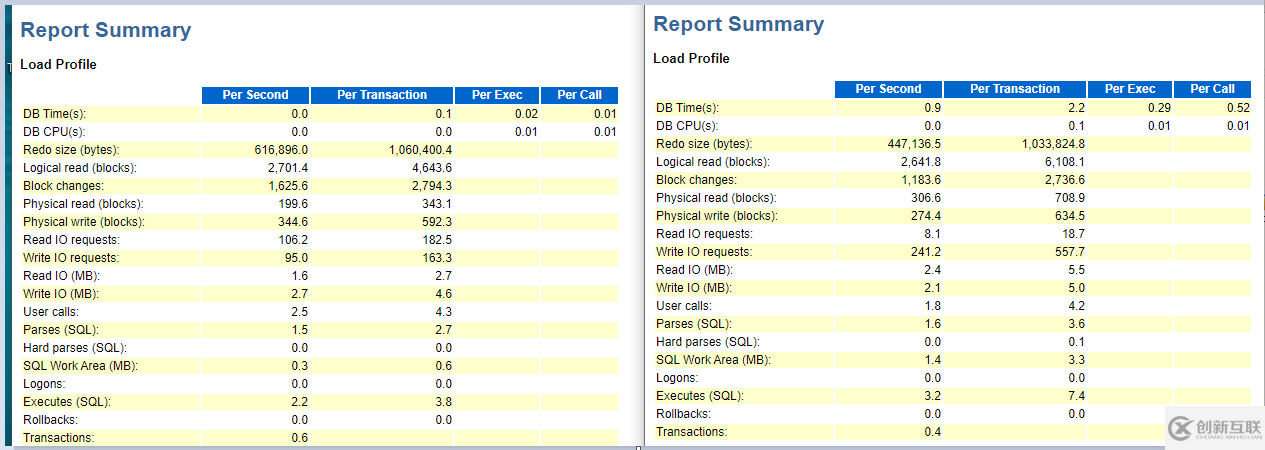
Task: Click the left report's Load Profile subheading
Action: pos(59,64)
